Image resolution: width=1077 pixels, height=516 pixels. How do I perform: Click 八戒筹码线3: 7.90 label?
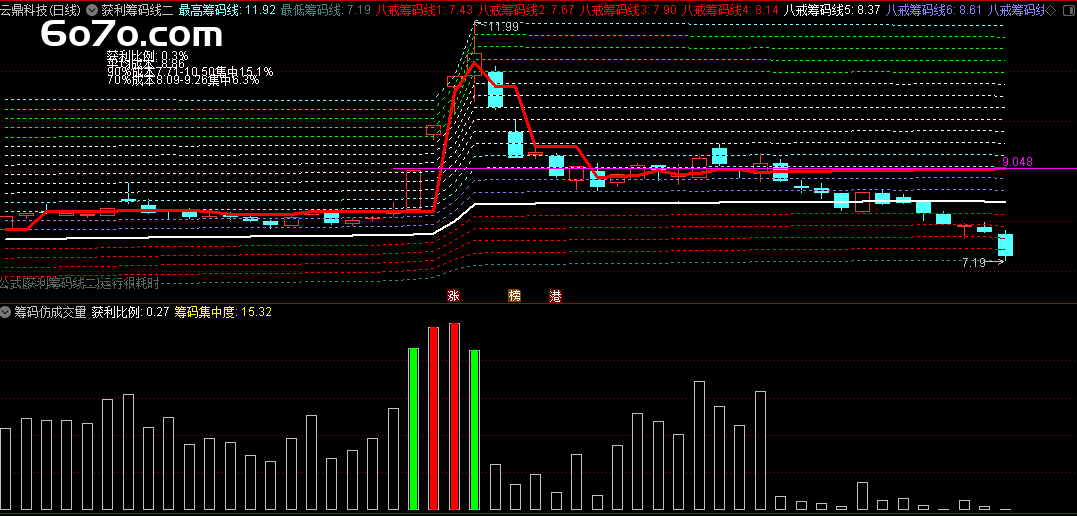tap(628, 10)
